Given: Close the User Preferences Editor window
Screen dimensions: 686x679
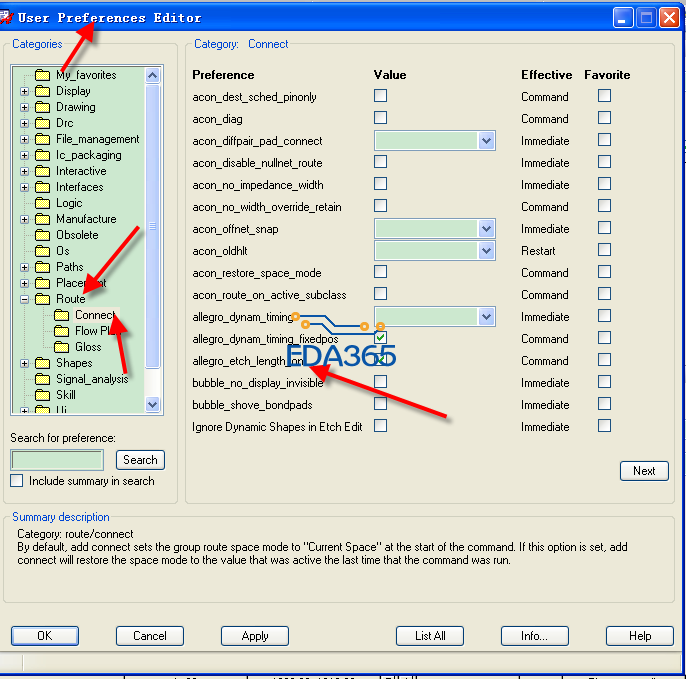Looking at the screenshot, I should click(669, 18).
